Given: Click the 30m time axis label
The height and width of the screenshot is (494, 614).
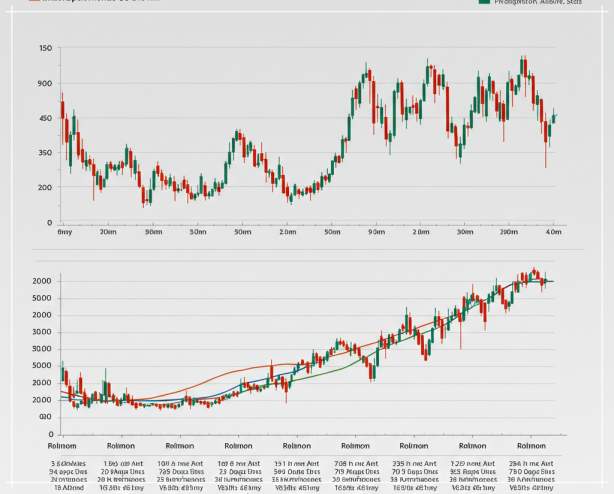Looking at the screenshot, I should [465, 232].
